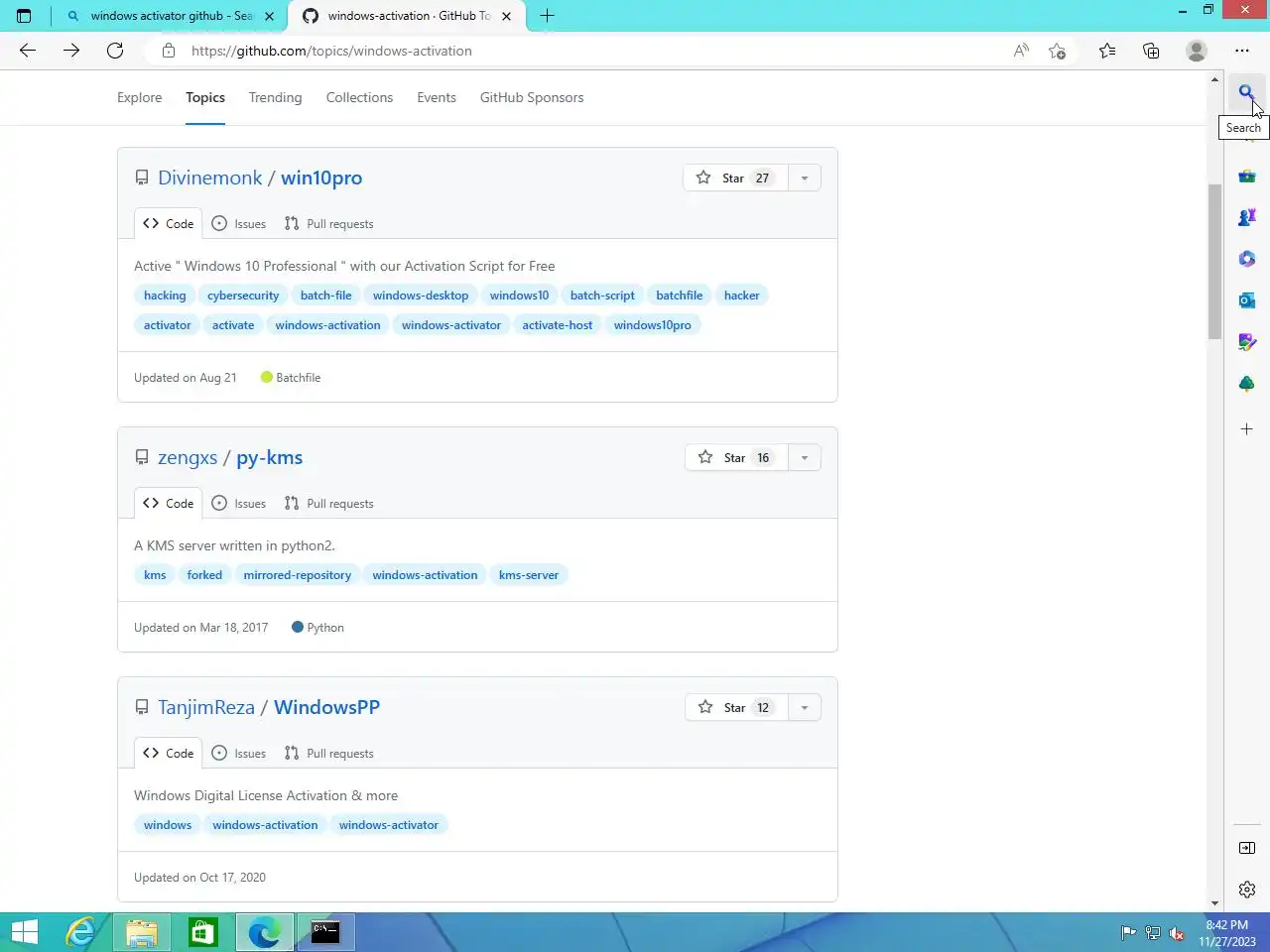Open Command Prompt from the taskbar
Screen dimensions: 1270x952
pyautogui.click(x=325, y=932)
